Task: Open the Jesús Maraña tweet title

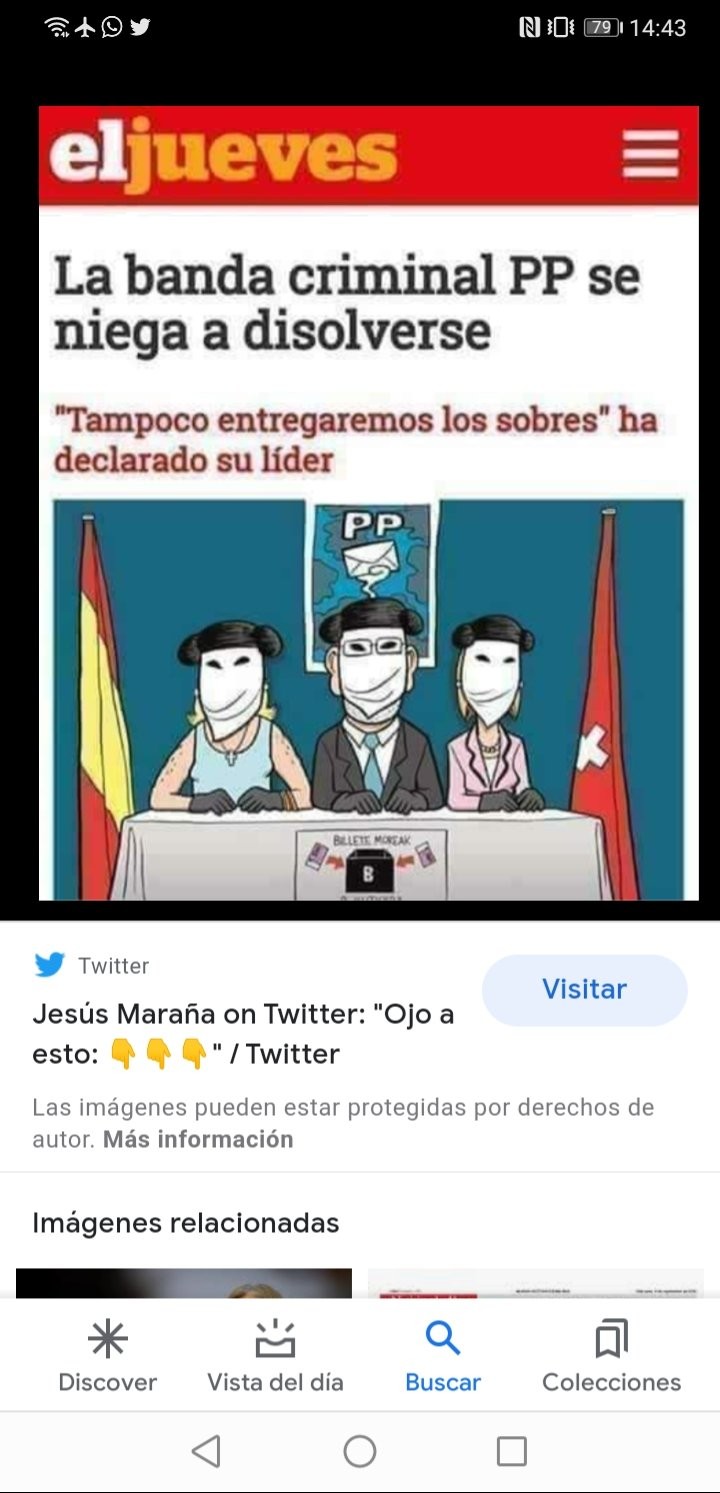Action: click(x=243, y=1034)
